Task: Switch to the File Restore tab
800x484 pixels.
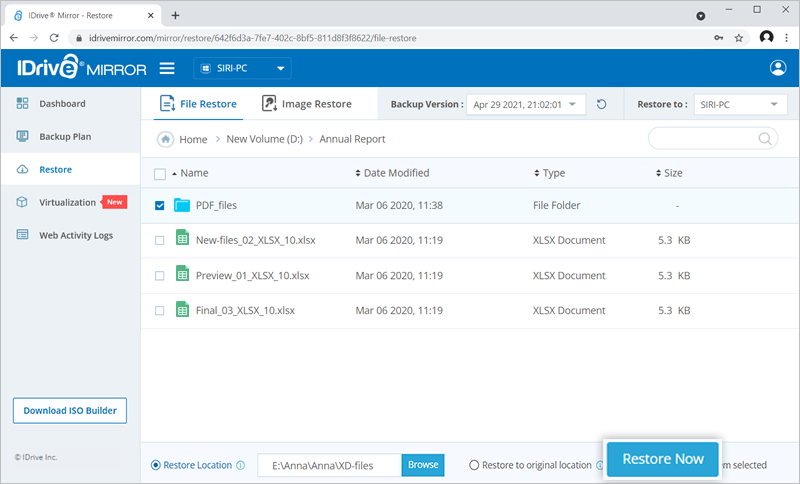Action: 198,104
